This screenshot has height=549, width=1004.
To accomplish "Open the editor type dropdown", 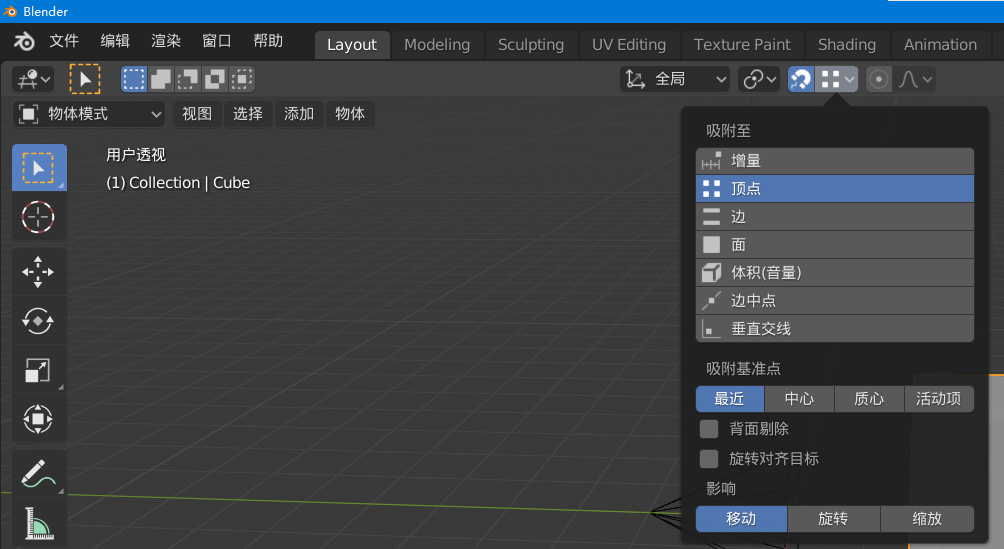I will click(33, 79).
